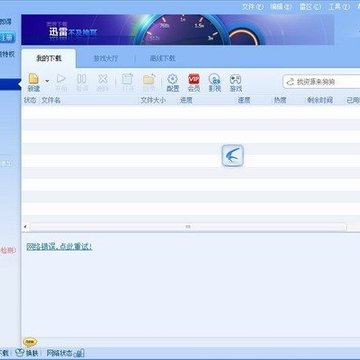360x360 pixels.
Task: Create a new download task with 新建
Action: (34, 83)
